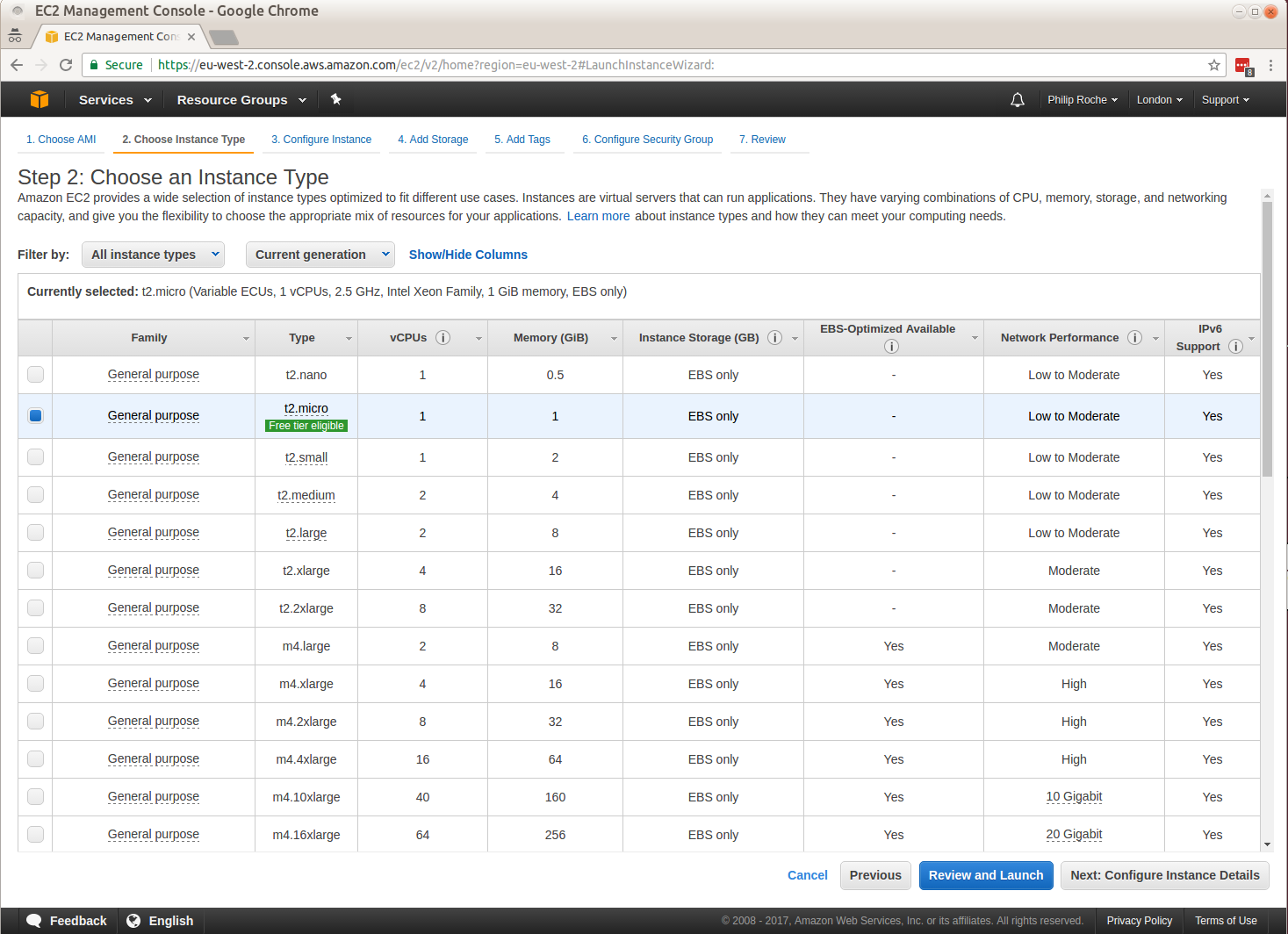
Task: Click Family column sort arrow
Action: pos(246,339)
